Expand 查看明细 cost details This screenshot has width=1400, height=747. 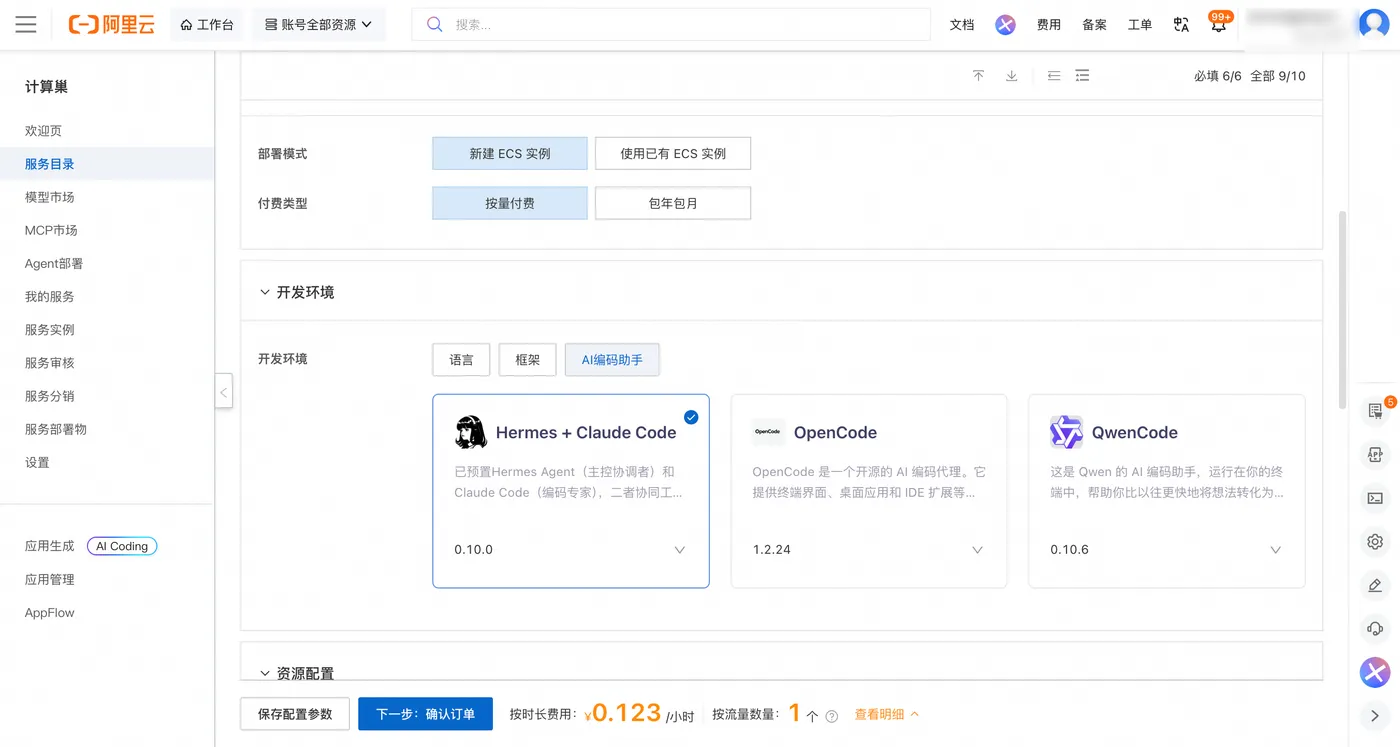[887, 715]
